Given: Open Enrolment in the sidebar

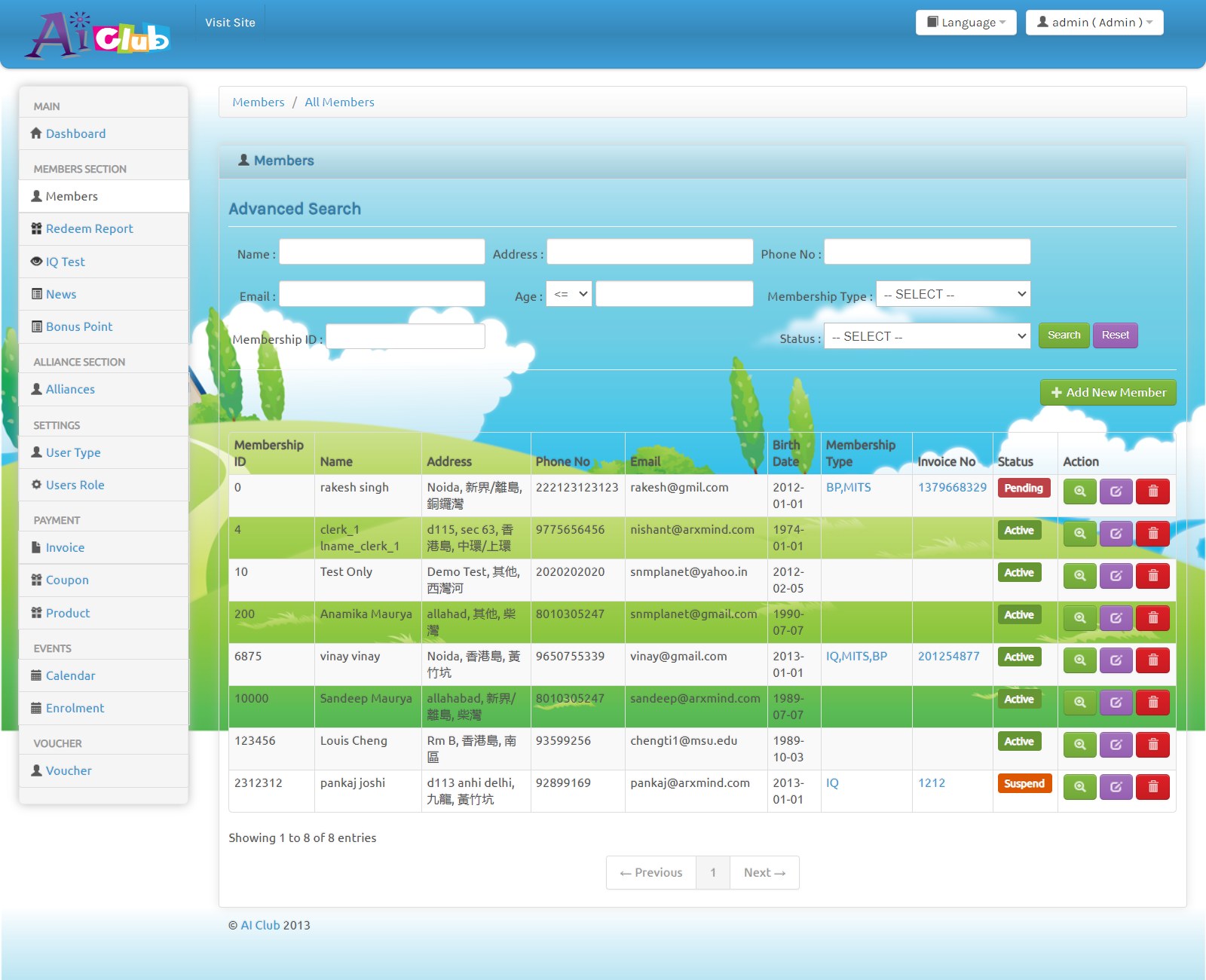Looking at the screenshot, I should 75,708.
